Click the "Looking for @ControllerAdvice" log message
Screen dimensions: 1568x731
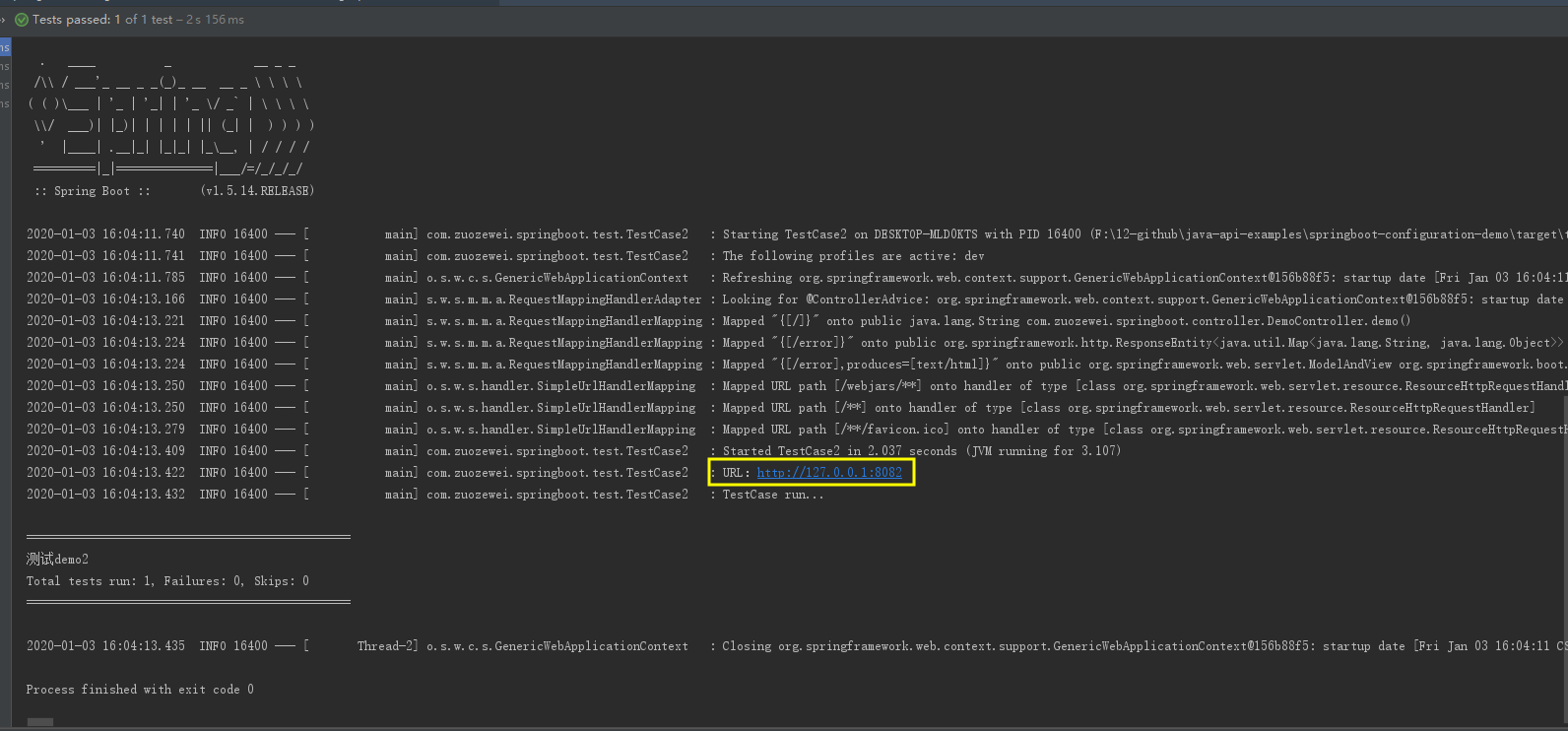pyautogui.click(x=1144, y=299)
